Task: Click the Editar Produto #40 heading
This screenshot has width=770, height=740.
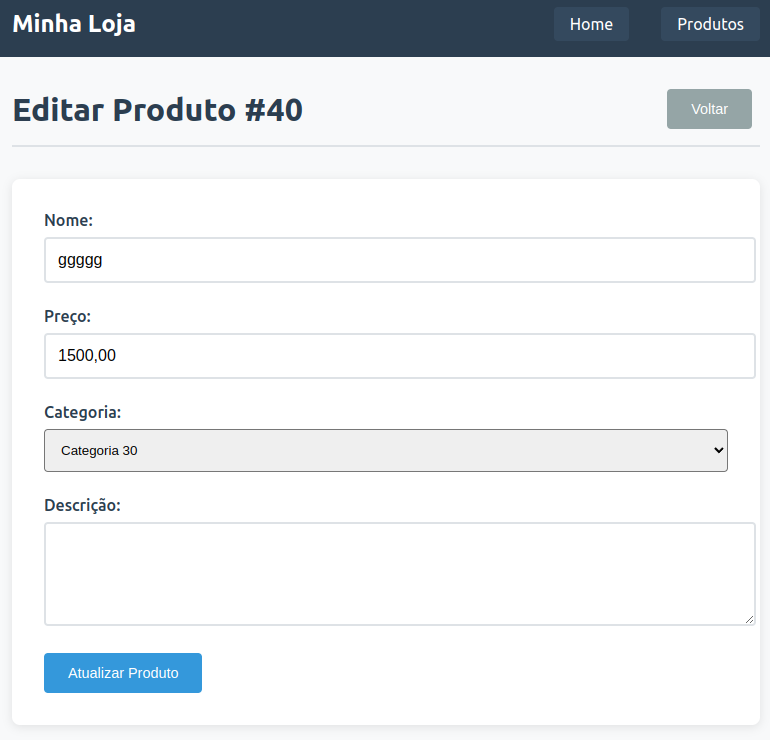Action: point(157,110)
